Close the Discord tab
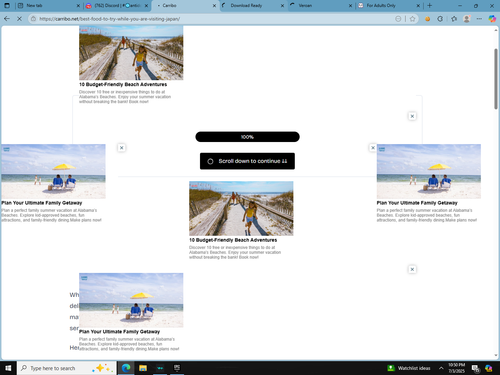Viewport: 500px width, 375px height. click(x=146, y=6)
